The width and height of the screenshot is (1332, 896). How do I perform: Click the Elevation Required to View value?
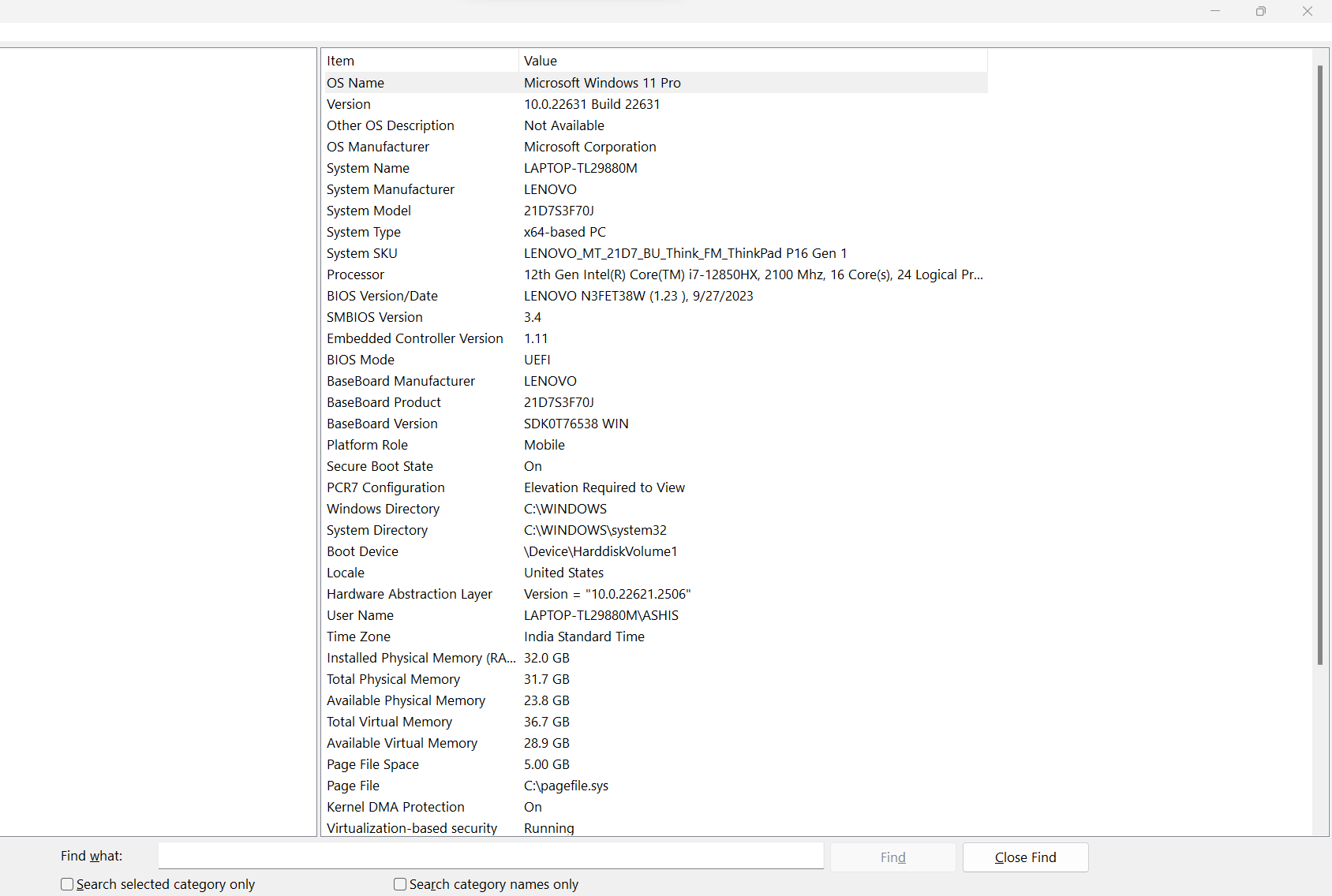click(x=604, y=487)
